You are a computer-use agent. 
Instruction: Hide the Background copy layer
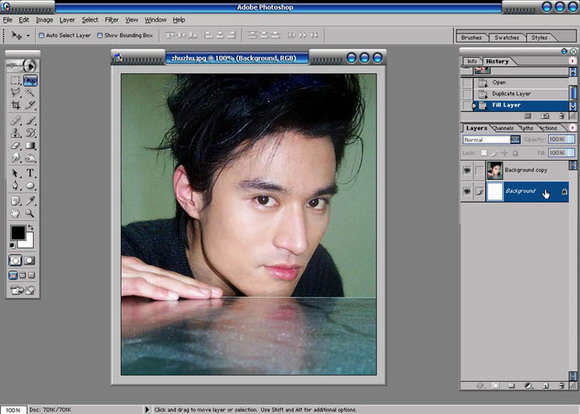point(467,170)
